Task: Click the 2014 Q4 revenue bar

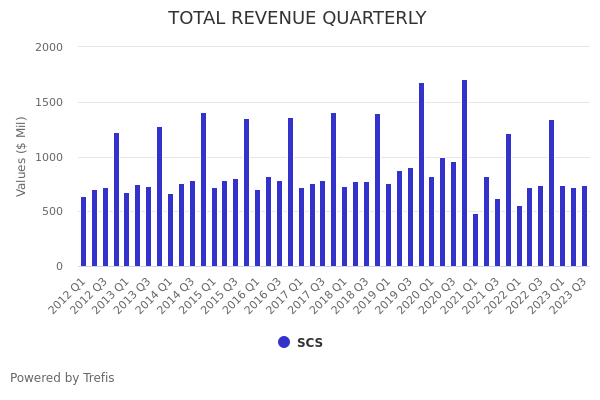Action: click(x=203, y=190)
